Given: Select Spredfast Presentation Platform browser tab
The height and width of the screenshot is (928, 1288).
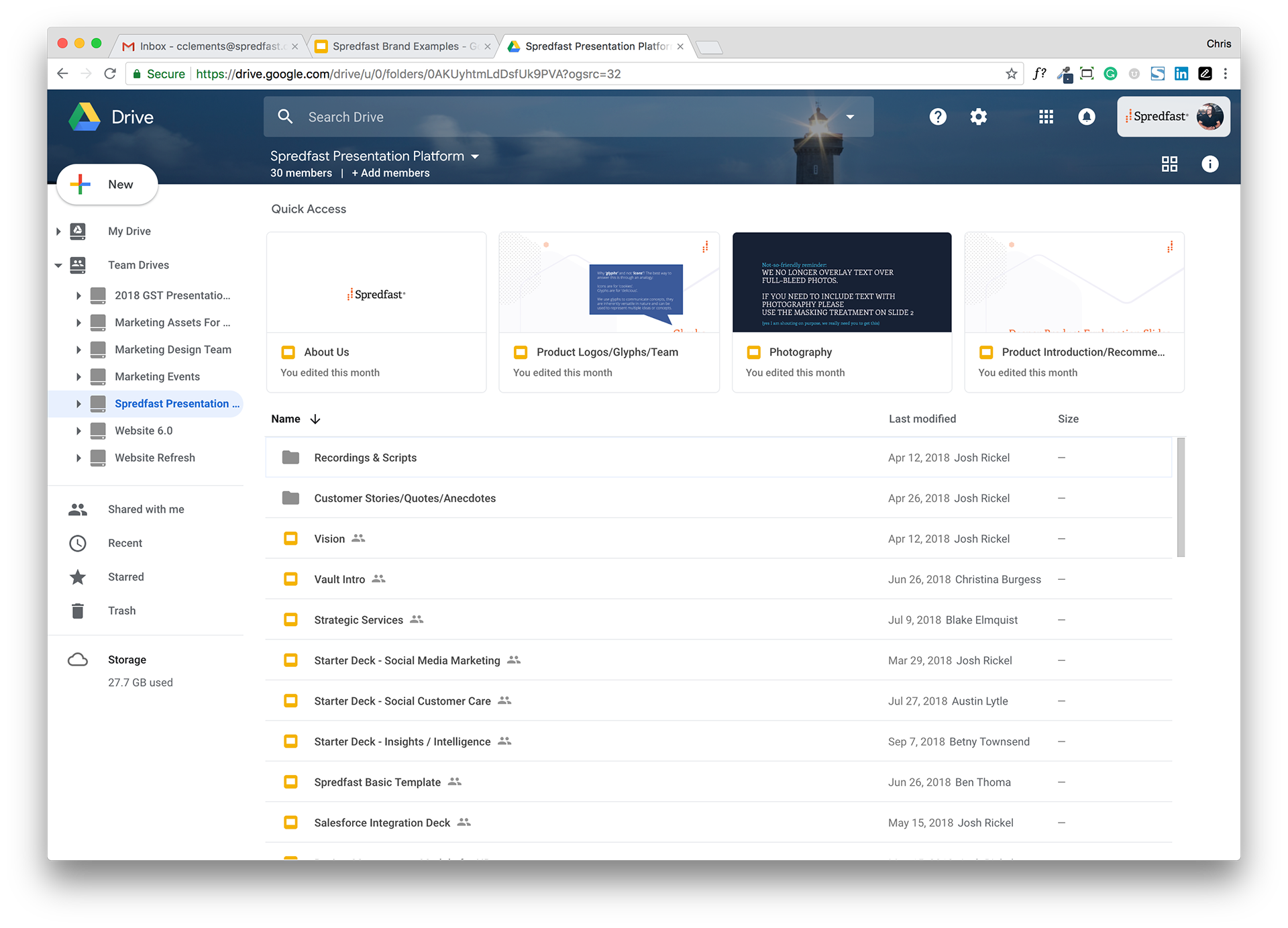Looking at the screenshot, I should pyautogui.click(x=596, y=46).
